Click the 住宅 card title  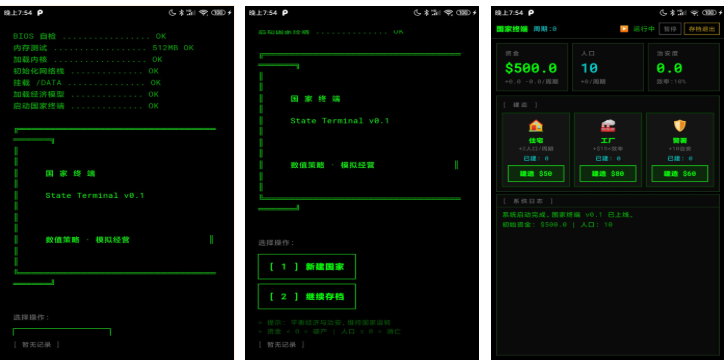536,140
